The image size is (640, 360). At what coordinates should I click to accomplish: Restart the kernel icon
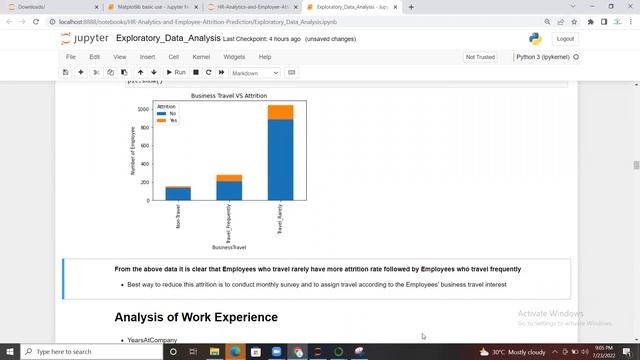pyautogui.click(x=209, y=73)
